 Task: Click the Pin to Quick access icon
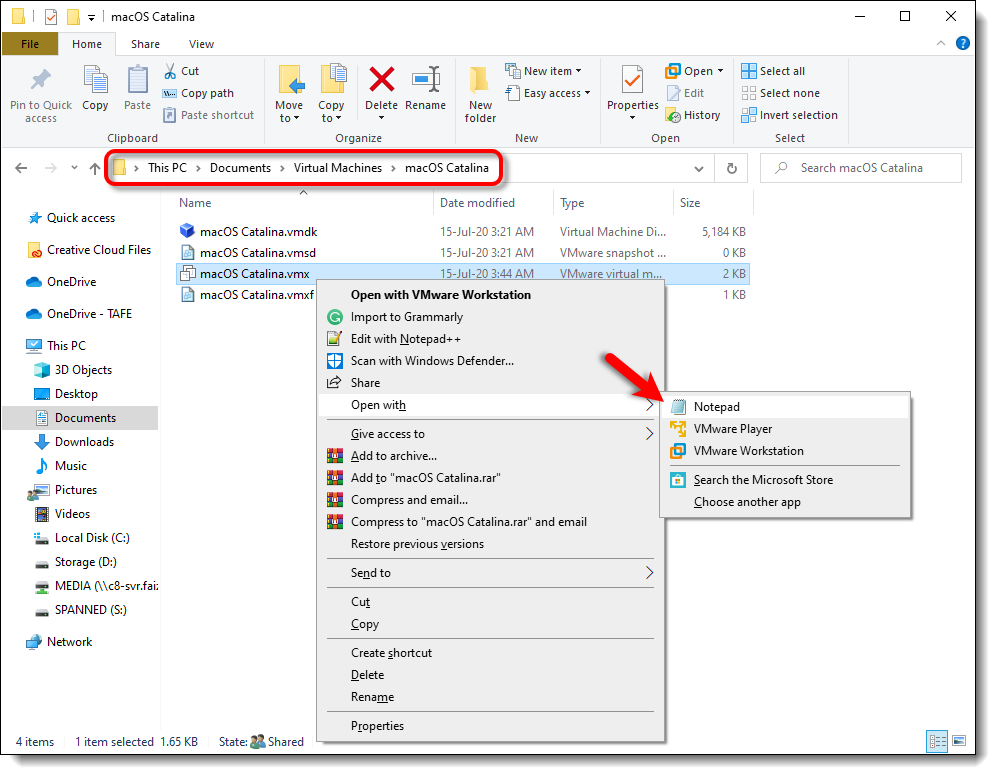click(x=41, y=81)
